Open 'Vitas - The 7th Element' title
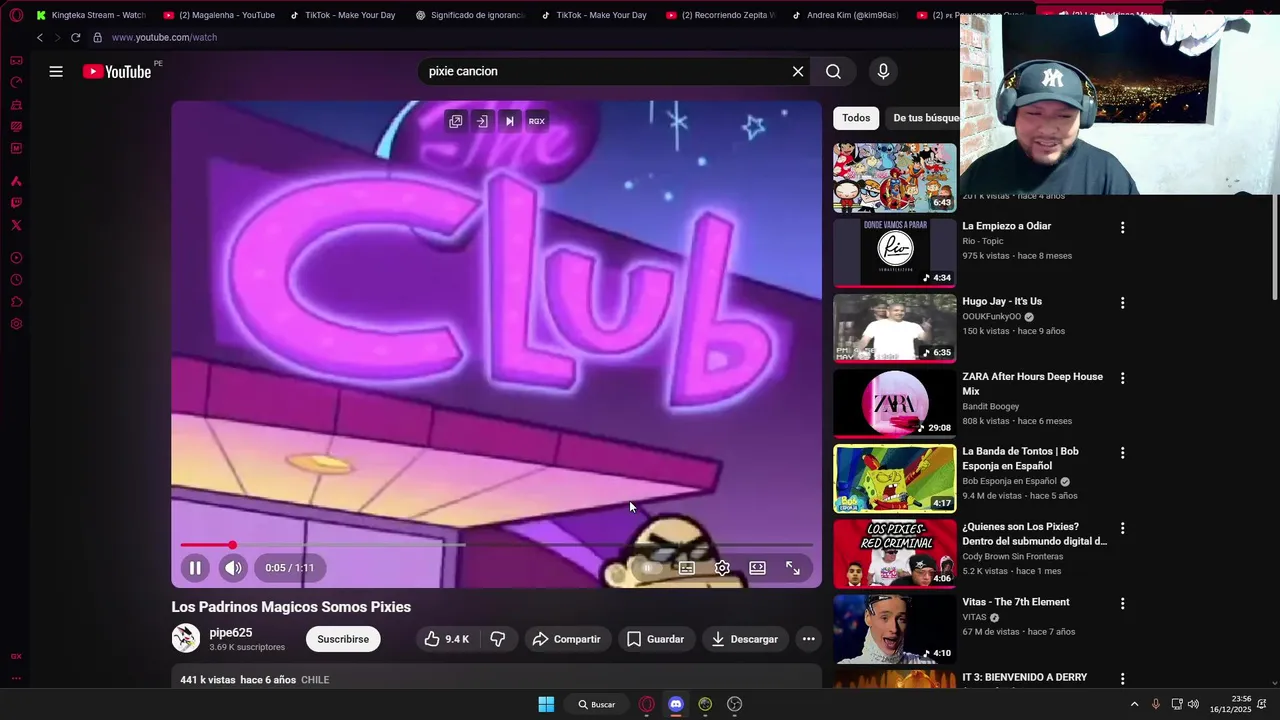 (x=1016, y=602)
